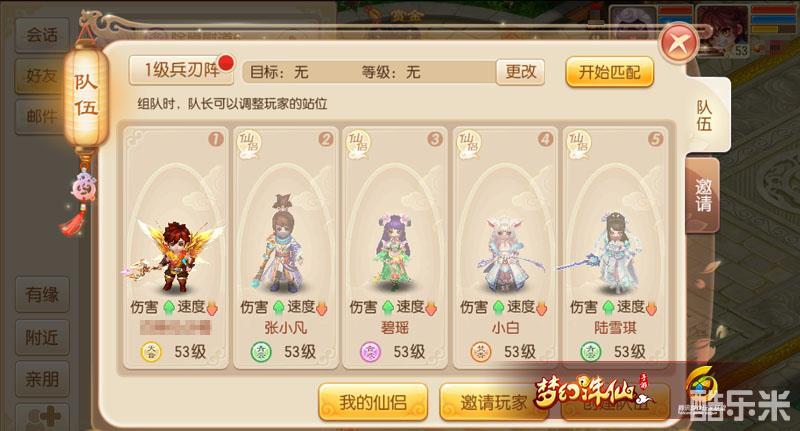Click the 仙侣 badge on 小白's card
Viewport: 800px width, 431px height.
tap(469, 144)
